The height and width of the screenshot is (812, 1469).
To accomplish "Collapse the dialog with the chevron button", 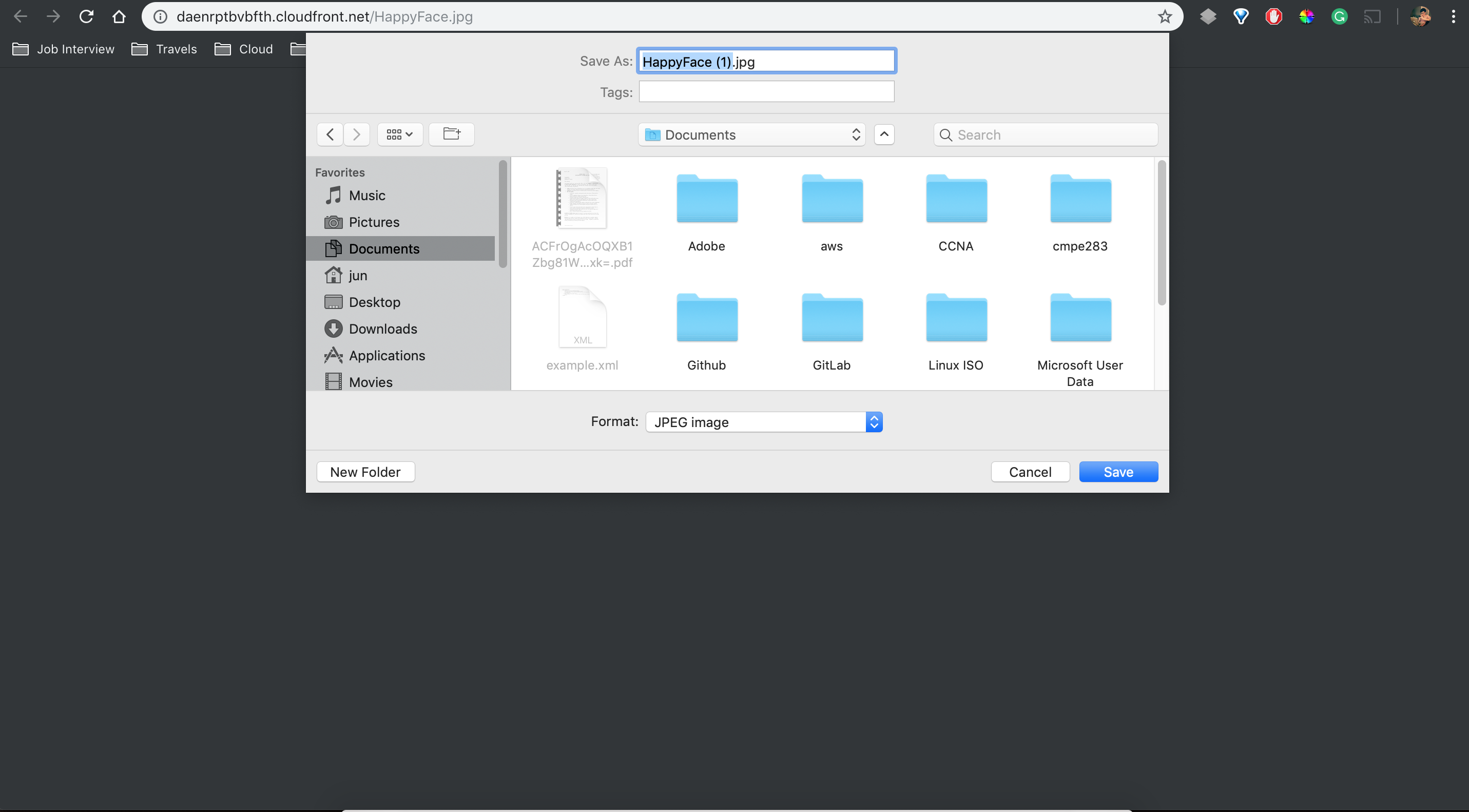I will (x=884, y=134).
